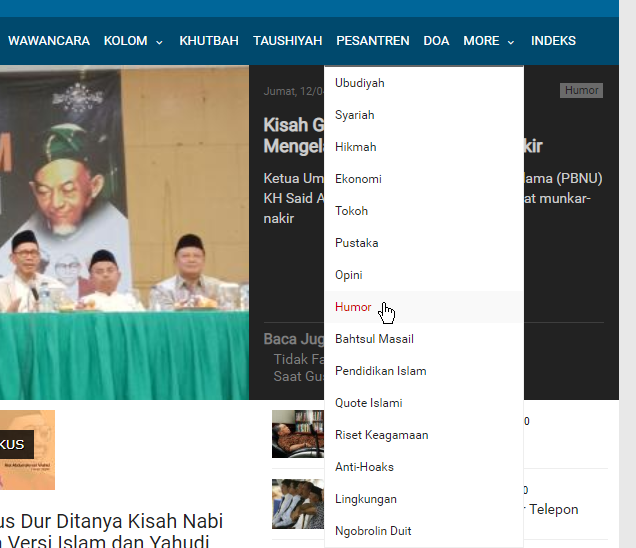Navigate to the INDEKS page
This screenshot has width=636, height=548.
pyautogui.click(x=553, y=41)
